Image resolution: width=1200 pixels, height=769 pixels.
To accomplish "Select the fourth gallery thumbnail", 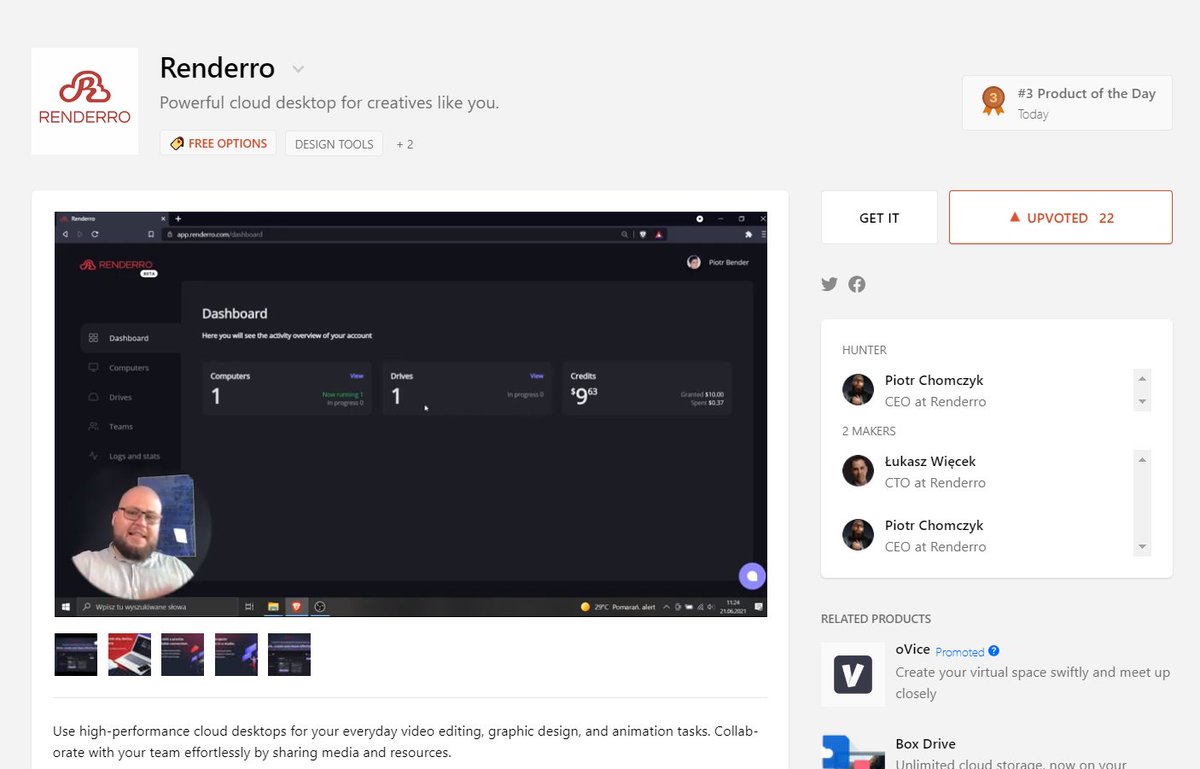I will click(236, 654).
